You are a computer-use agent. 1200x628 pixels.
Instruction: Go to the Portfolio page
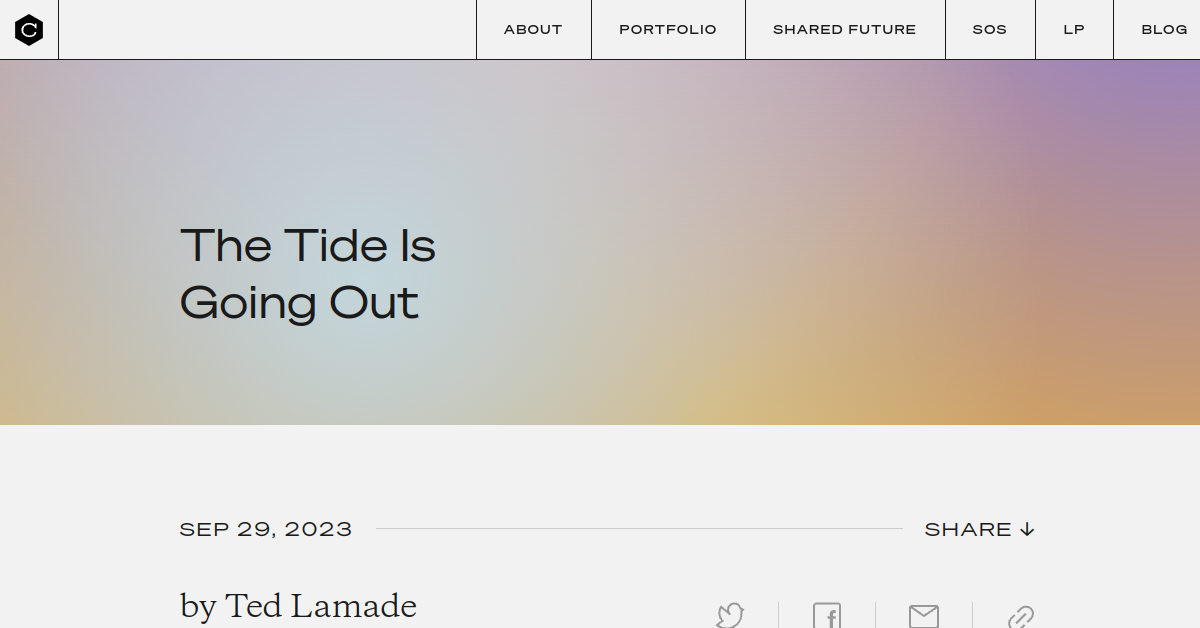(x=668, y=30)
